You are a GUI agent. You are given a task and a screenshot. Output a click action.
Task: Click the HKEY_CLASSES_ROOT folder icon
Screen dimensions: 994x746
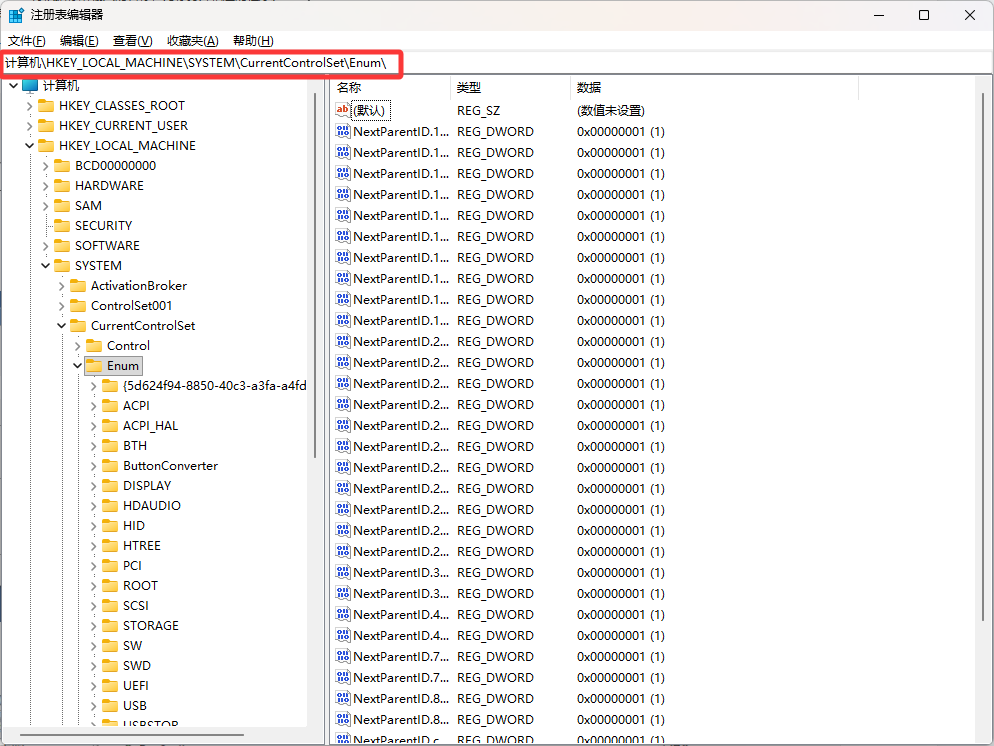pyautogui.click(x=46, y=106)
